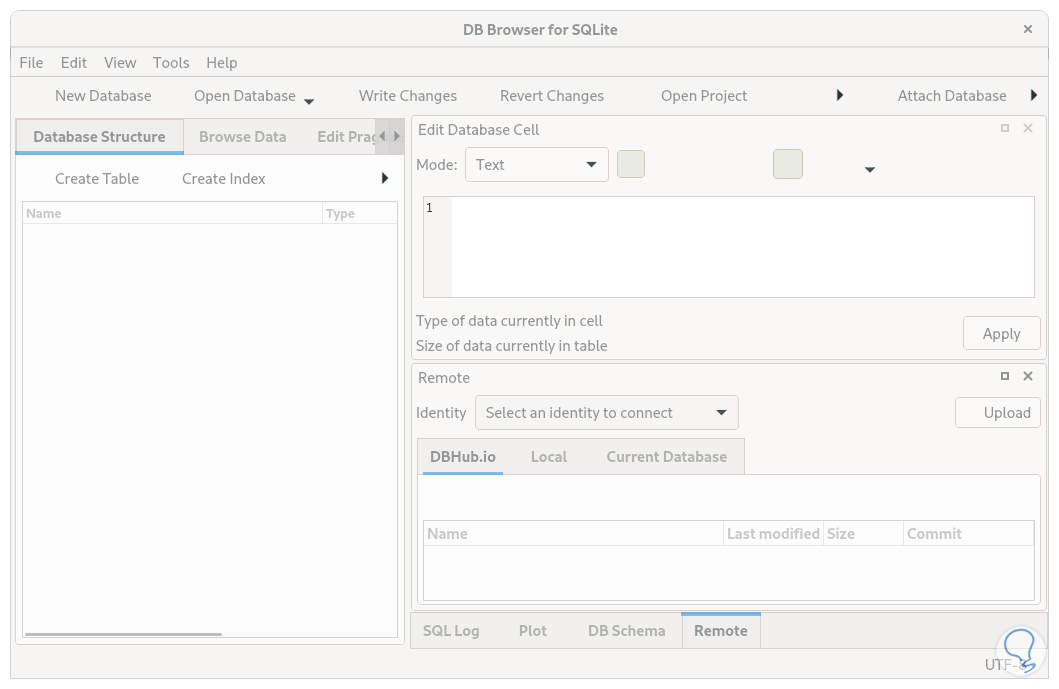Expand overflow arrow beside Create Index

(385, 179)
